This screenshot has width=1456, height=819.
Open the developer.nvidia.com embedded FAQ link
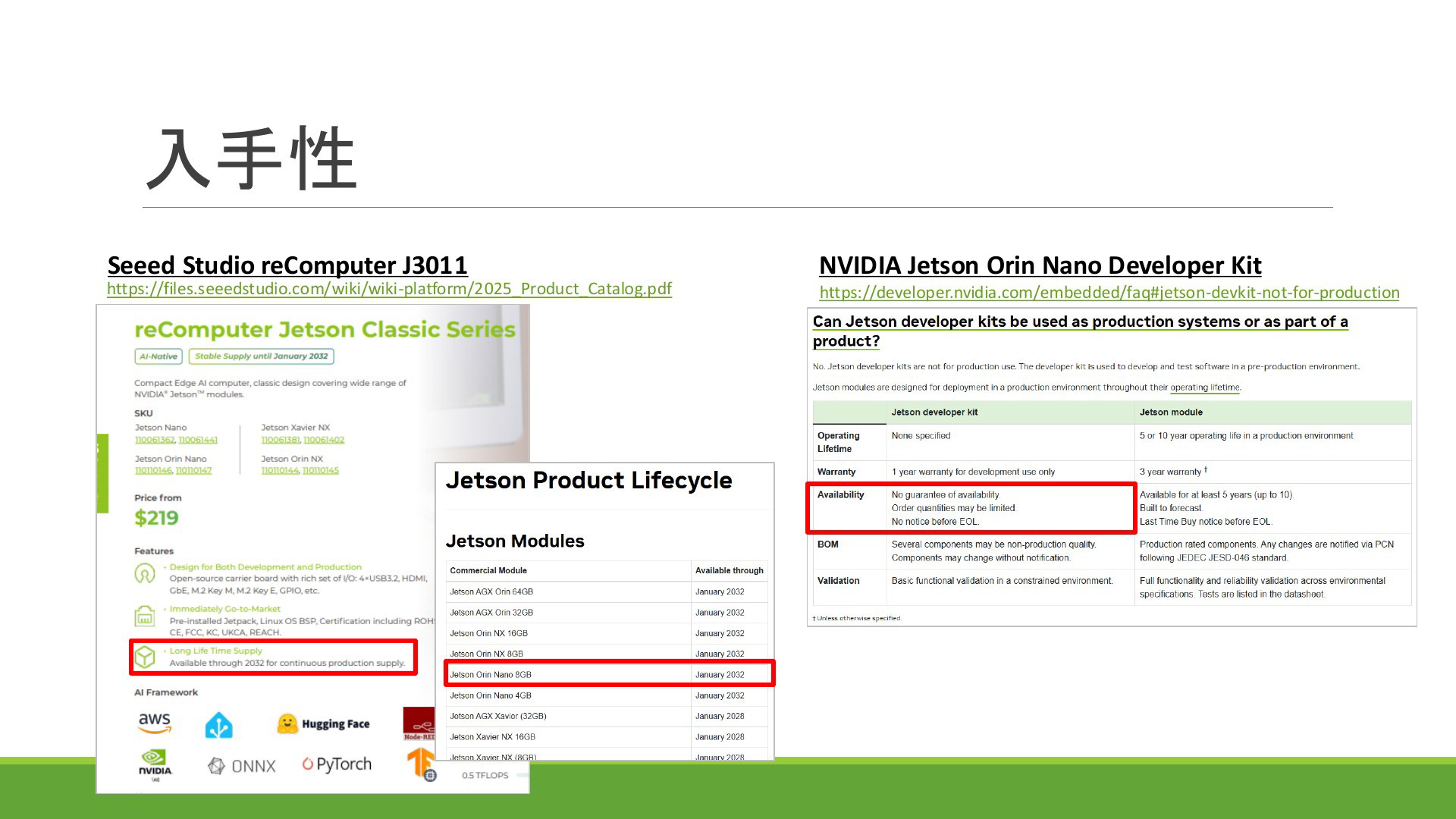pyautogui.click(x=1109, y=293)
